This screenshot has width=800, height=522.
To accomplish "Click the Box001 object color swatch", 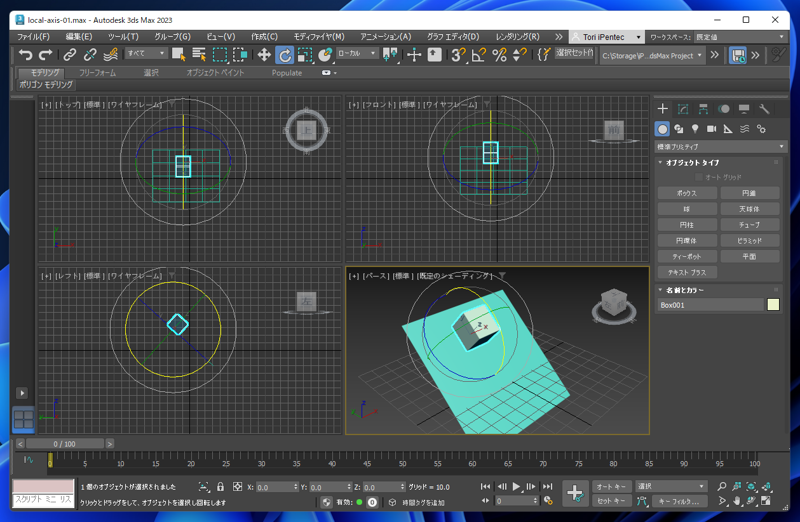I will [773, 305].
